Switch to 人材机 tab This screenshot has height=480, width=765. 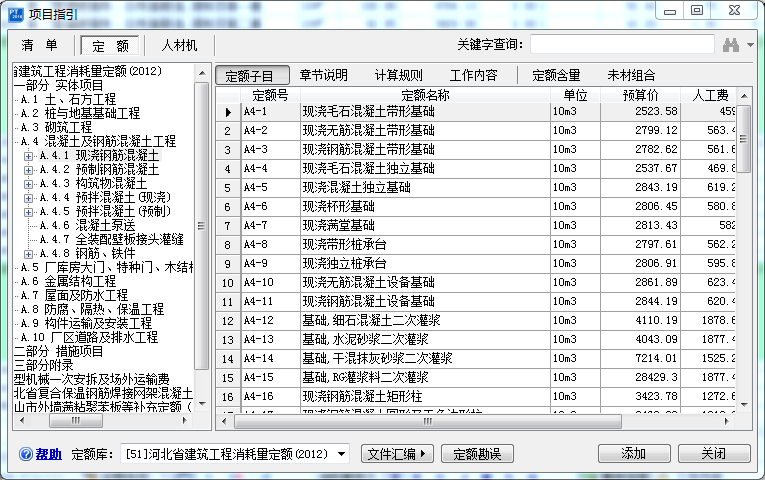click(179, 45)
